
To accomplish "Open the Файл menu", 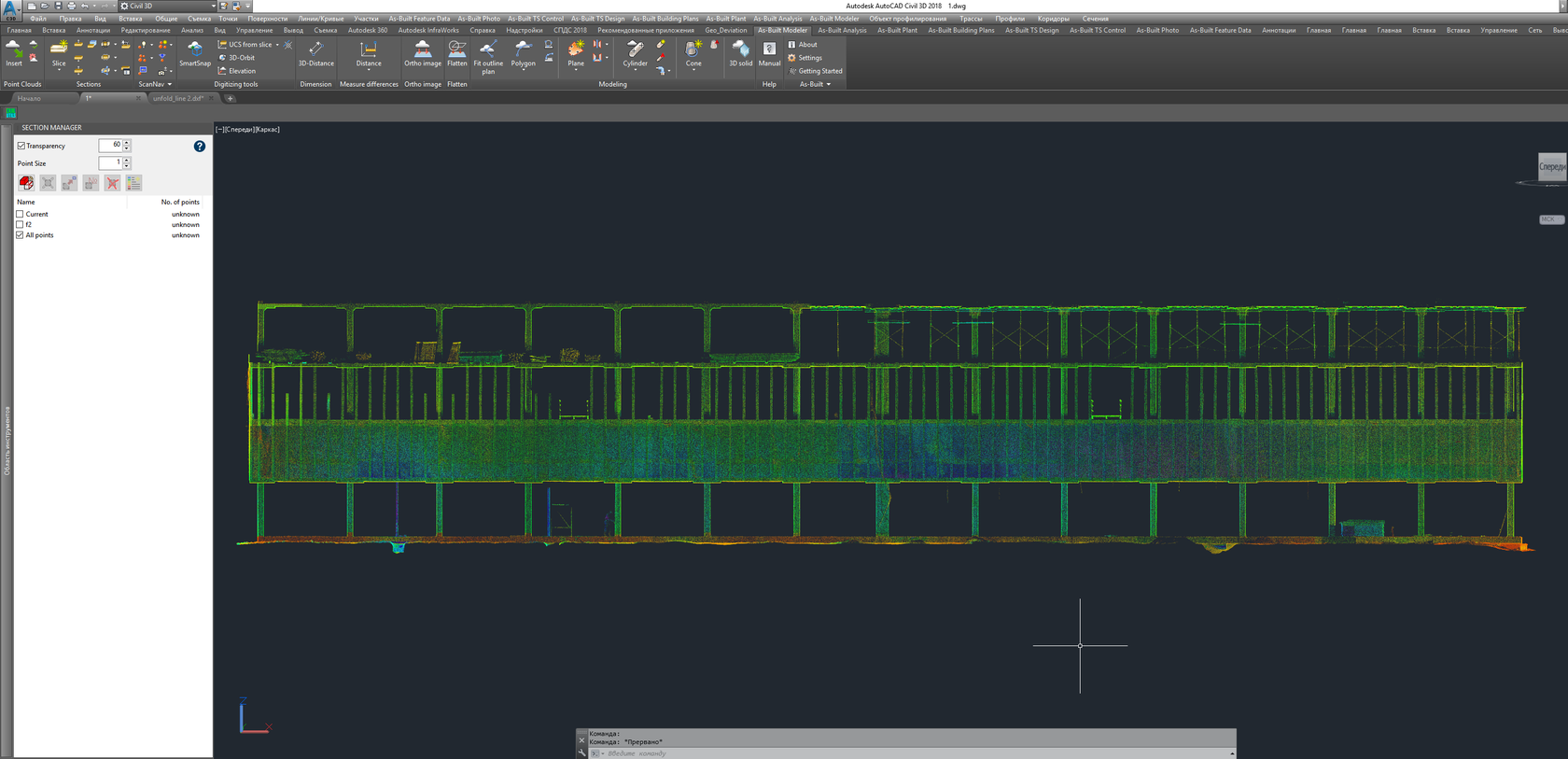I will [x=38, y=19].
